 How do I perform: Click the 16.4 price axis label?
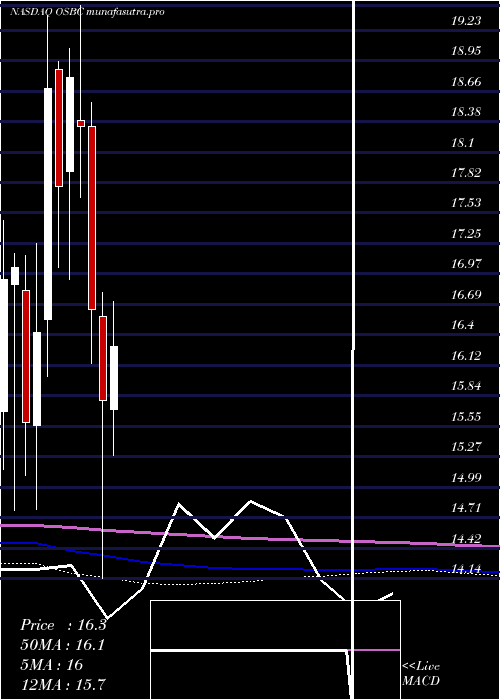[463, 325]
